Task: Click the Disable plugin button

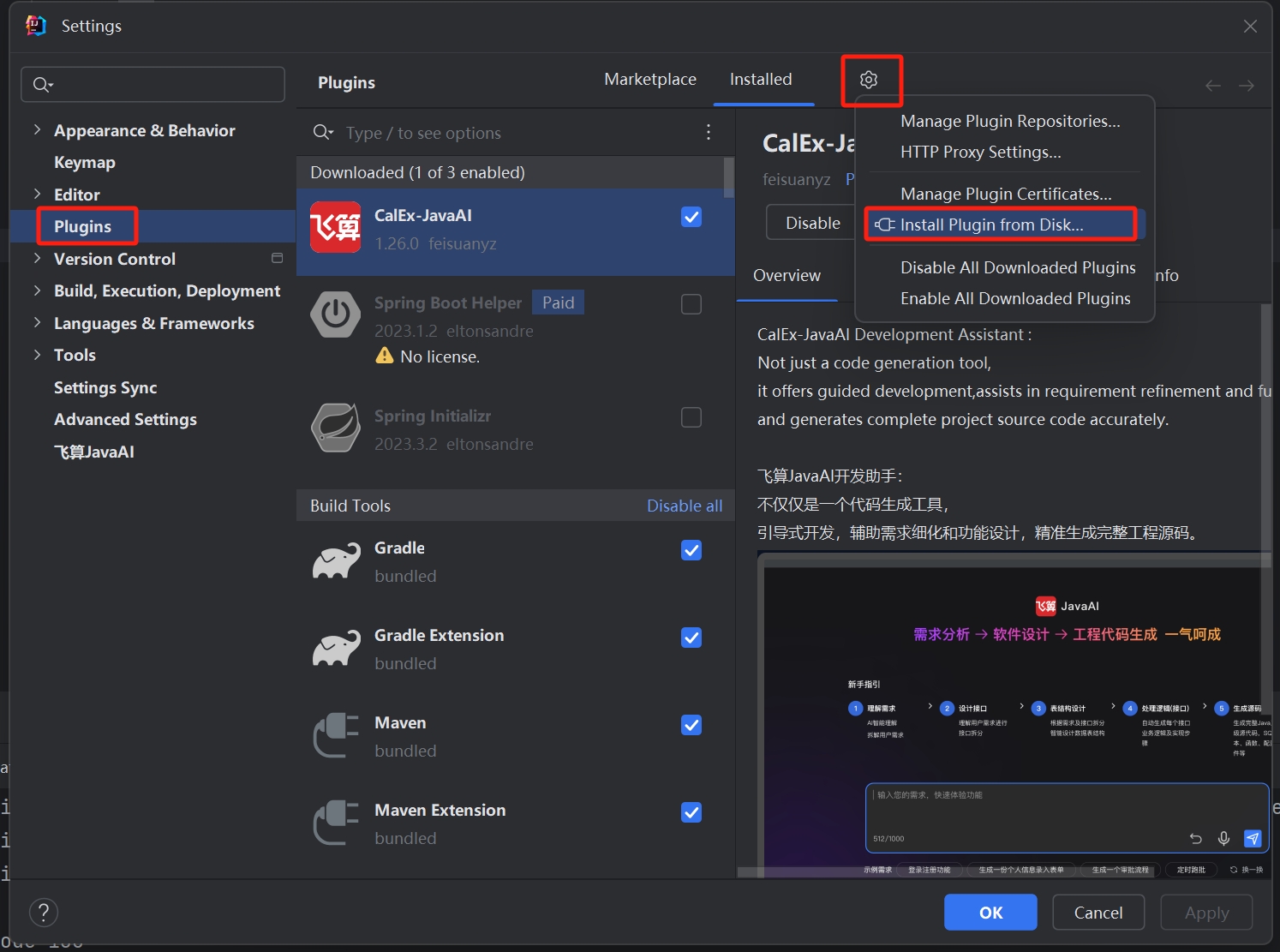Action: pyautogui.click(x=811, y=223)
